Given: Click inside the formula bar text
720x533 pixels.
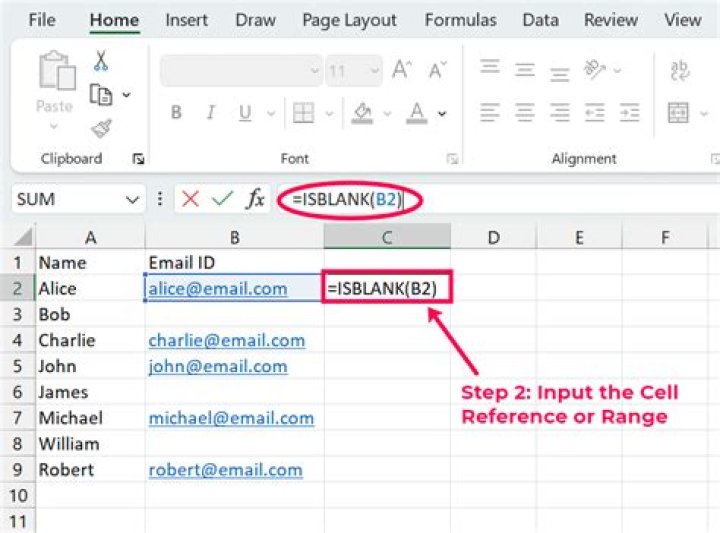Looking at the screenshot, I should click(348, 199).
